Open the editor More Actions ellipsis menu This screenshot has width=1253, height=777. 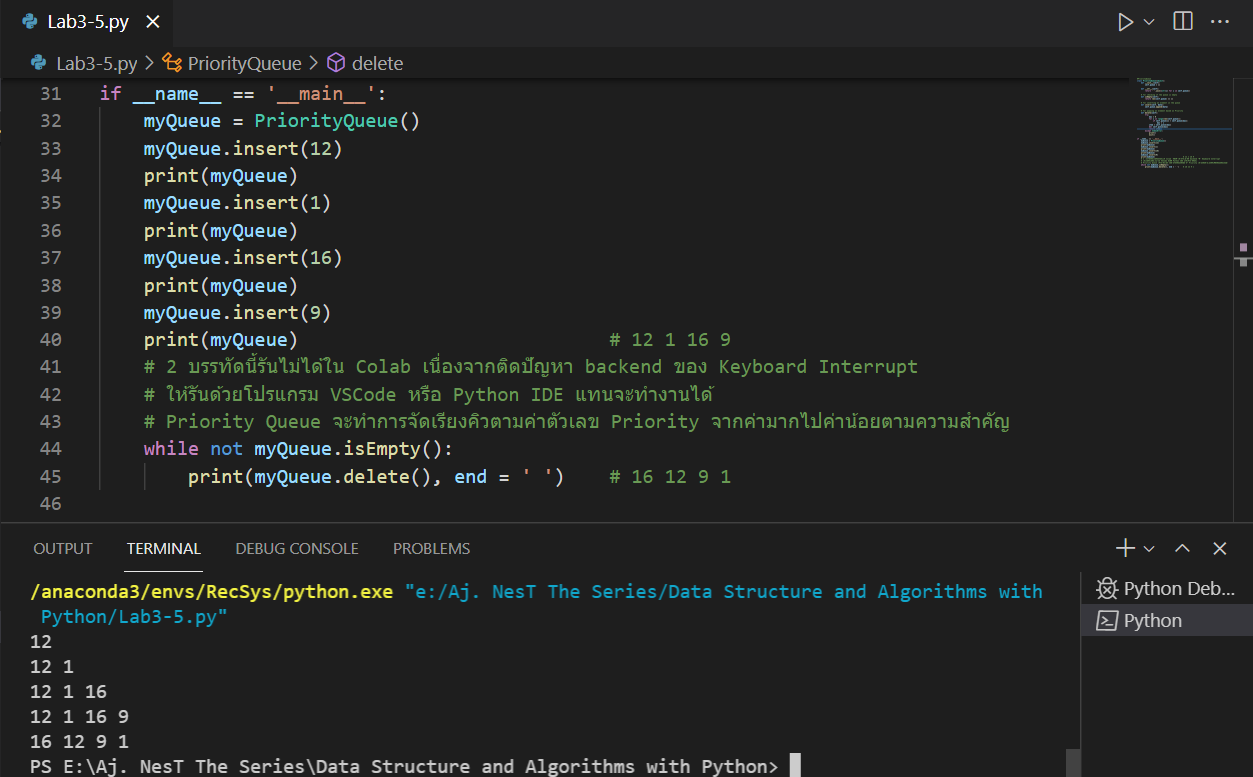tap(1220, 22)
